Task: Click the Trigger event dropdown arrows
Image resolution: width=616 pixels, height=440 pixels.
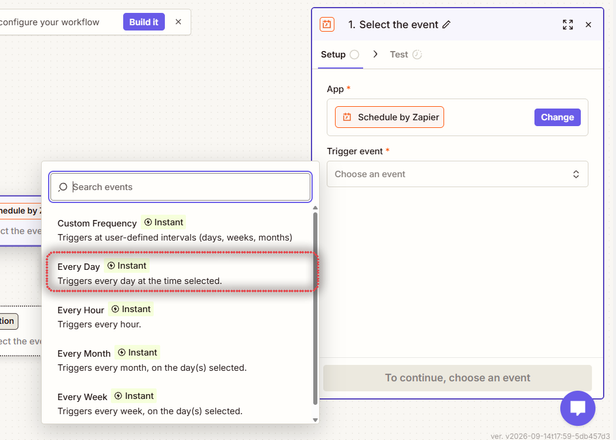Action: [x=576, y=174]
